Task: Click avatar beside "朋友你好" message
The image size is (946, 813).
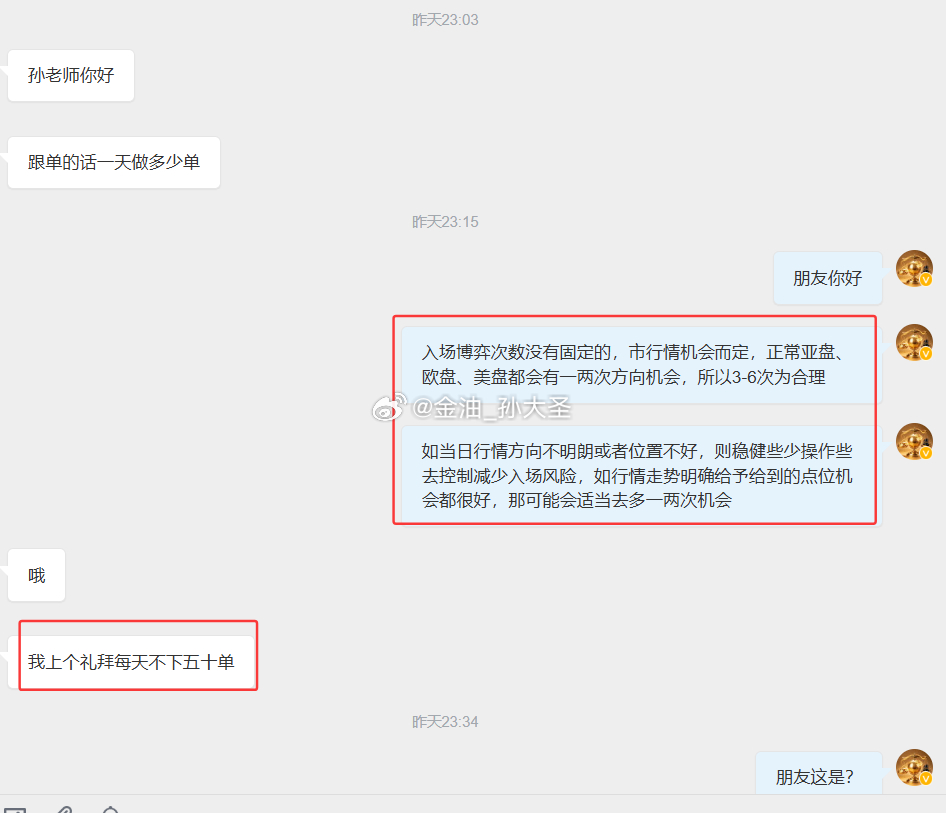Action: [914, 268]
